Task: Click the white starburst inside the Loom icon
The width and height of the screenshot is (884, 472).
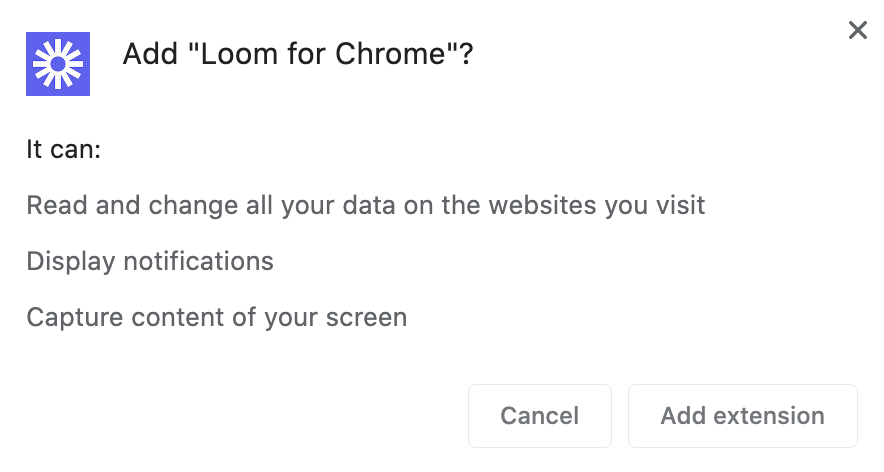Action: click(x=58, y=64)
